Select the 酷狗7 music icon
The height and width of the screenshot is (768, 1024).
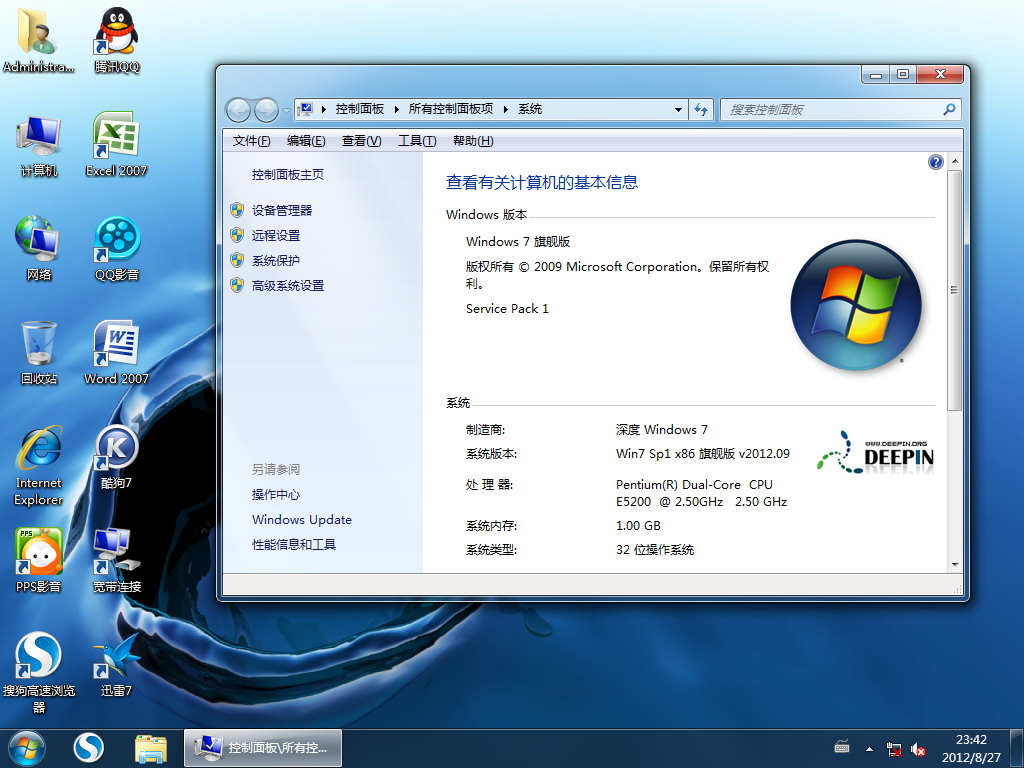coord(116,457)
